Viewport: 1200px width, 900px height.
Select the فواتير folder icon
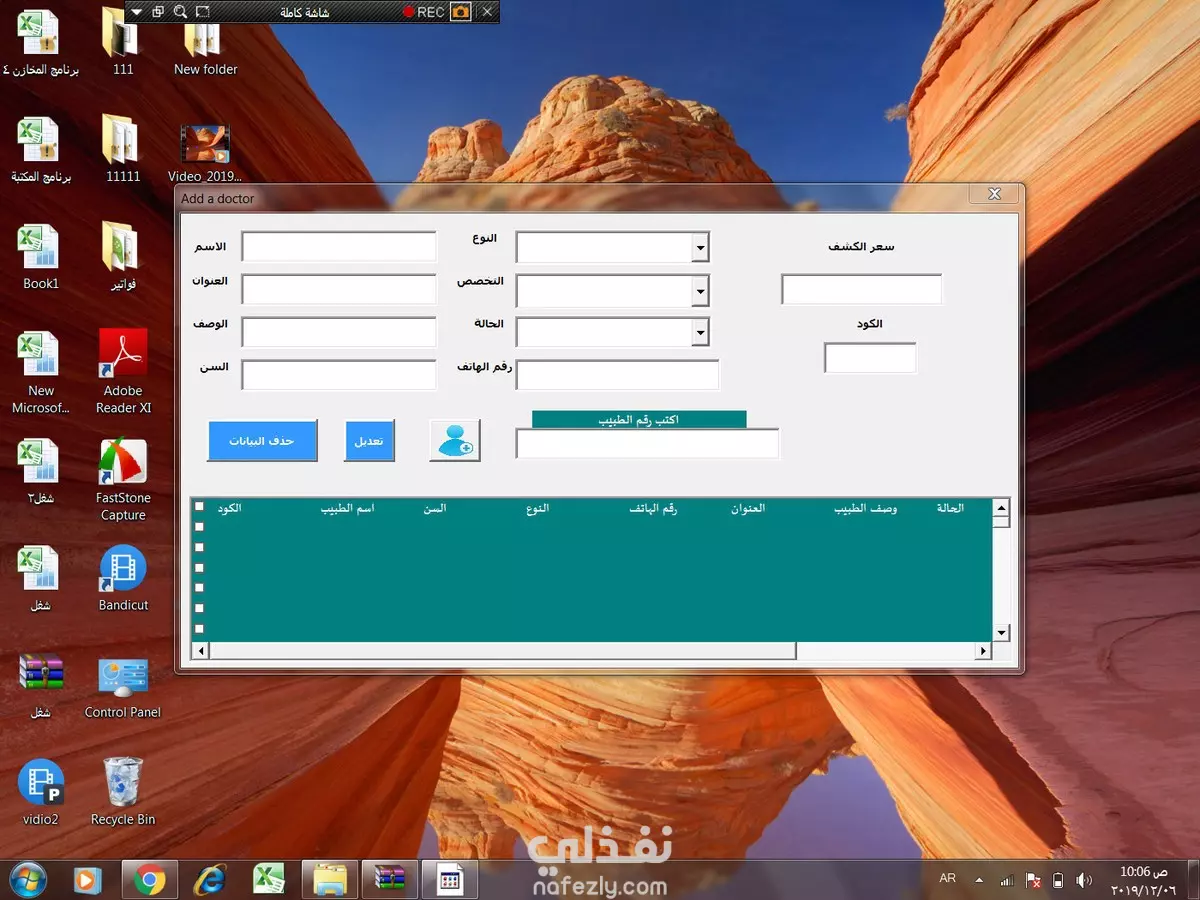point(122,257)
